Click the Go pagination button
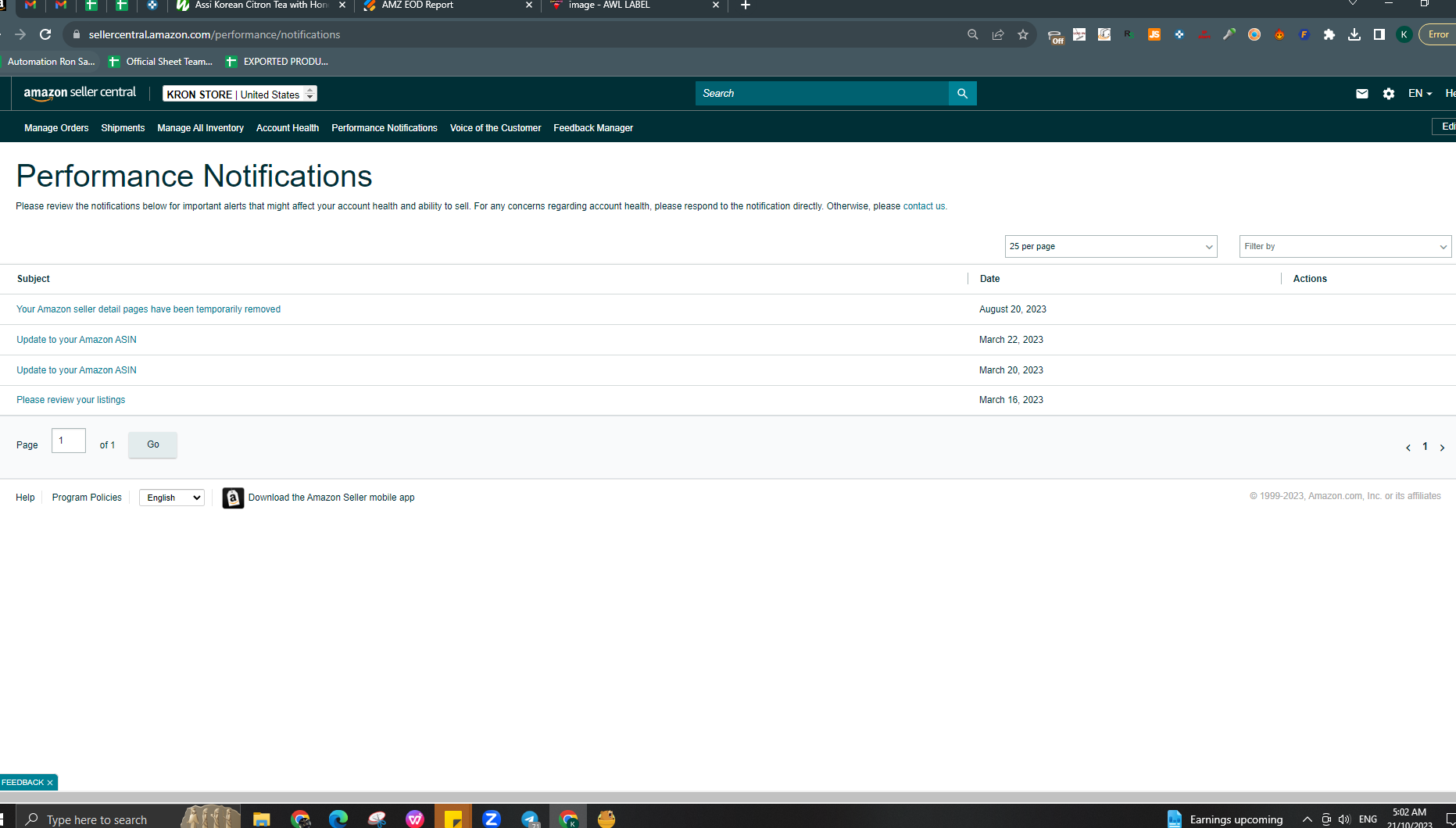The image size is (1456, 828). [x=152, y=444]
